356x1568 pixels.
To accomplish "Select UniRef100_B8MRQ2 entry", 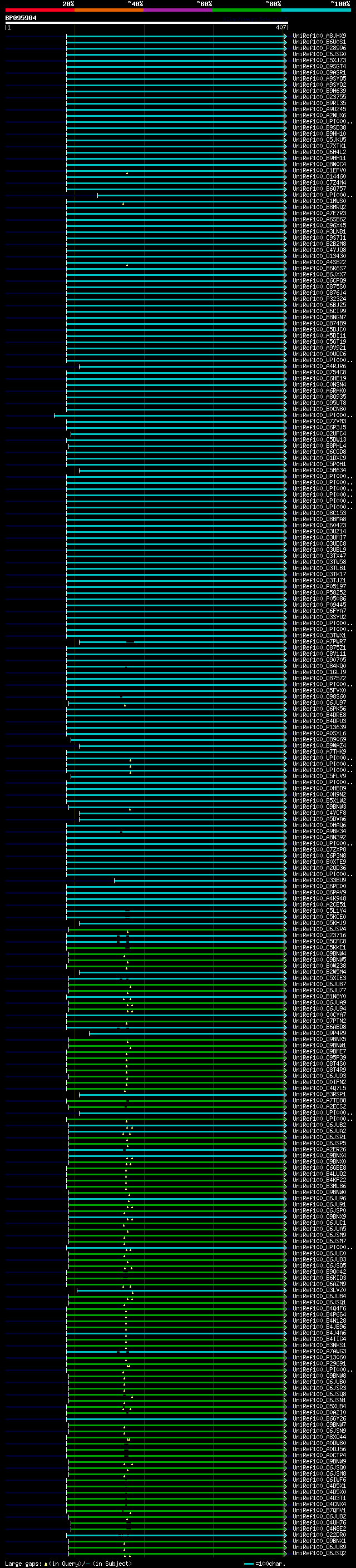I will [319, 207].
